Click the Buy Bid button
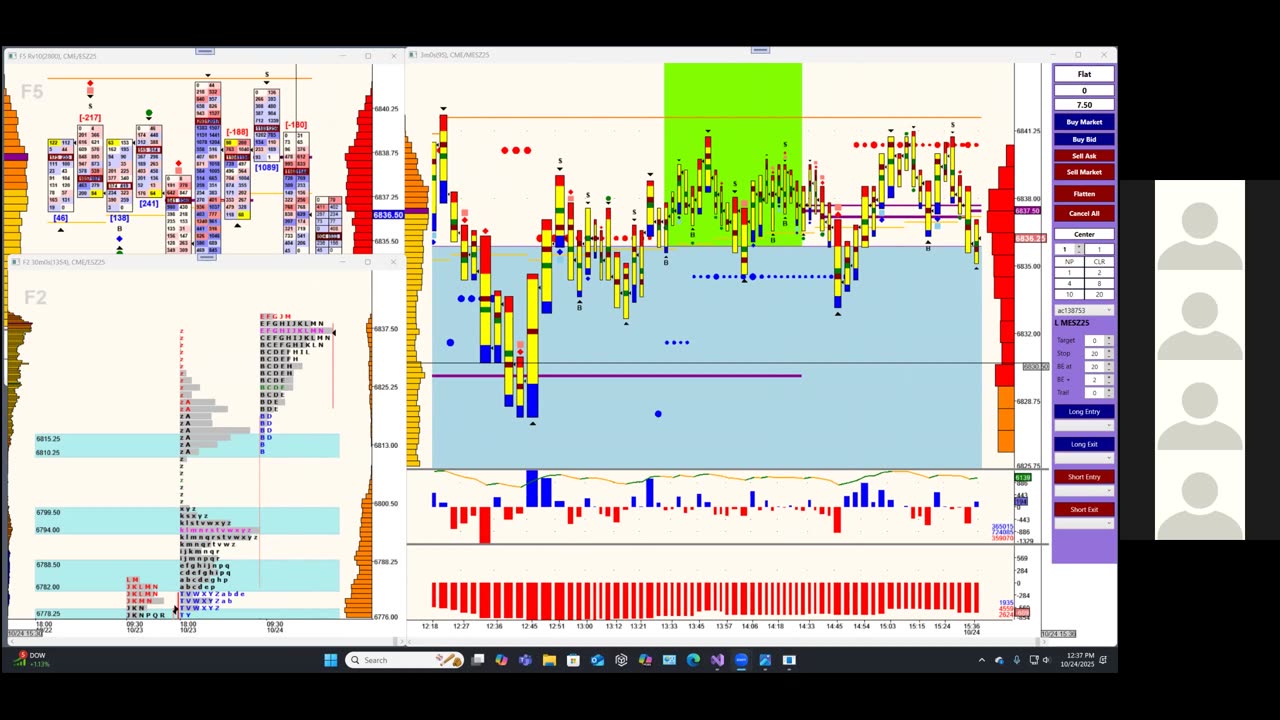1280x720 pixels. (1084, 139)
